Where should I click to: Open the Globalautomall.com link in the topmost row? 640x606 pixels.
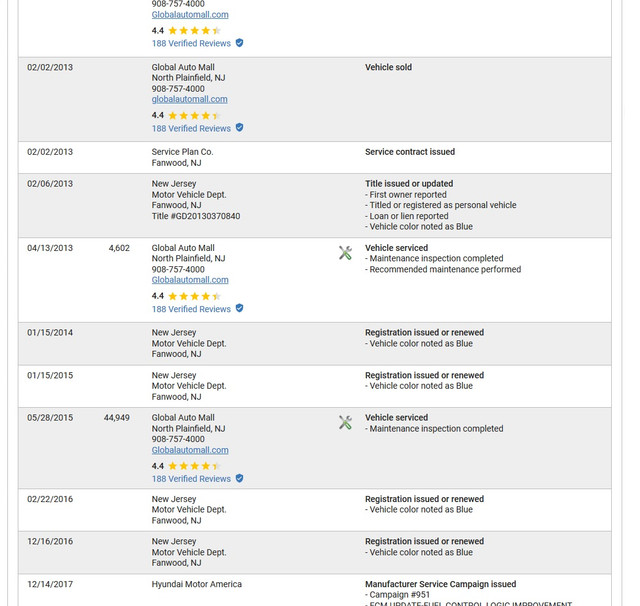[190, 15]
